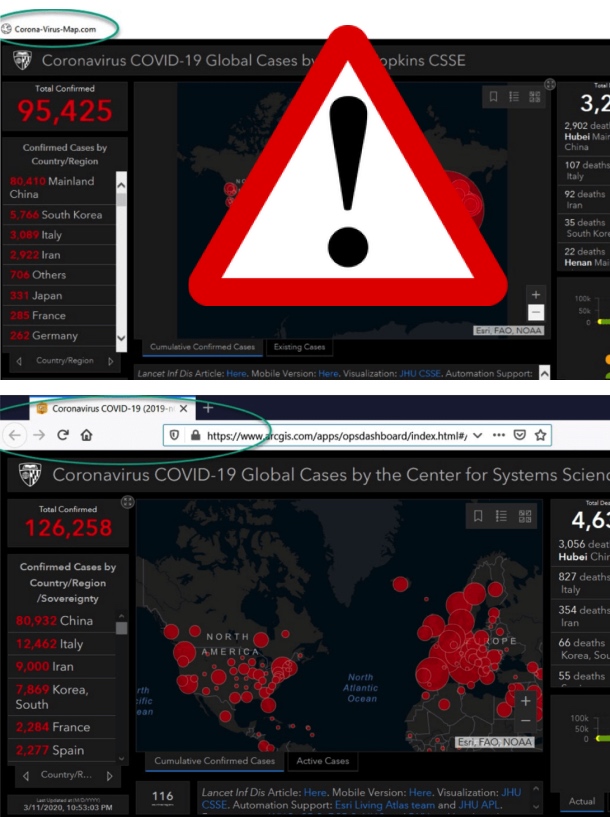
Task: Click the padlock site security icon
Action: [195, 436]
